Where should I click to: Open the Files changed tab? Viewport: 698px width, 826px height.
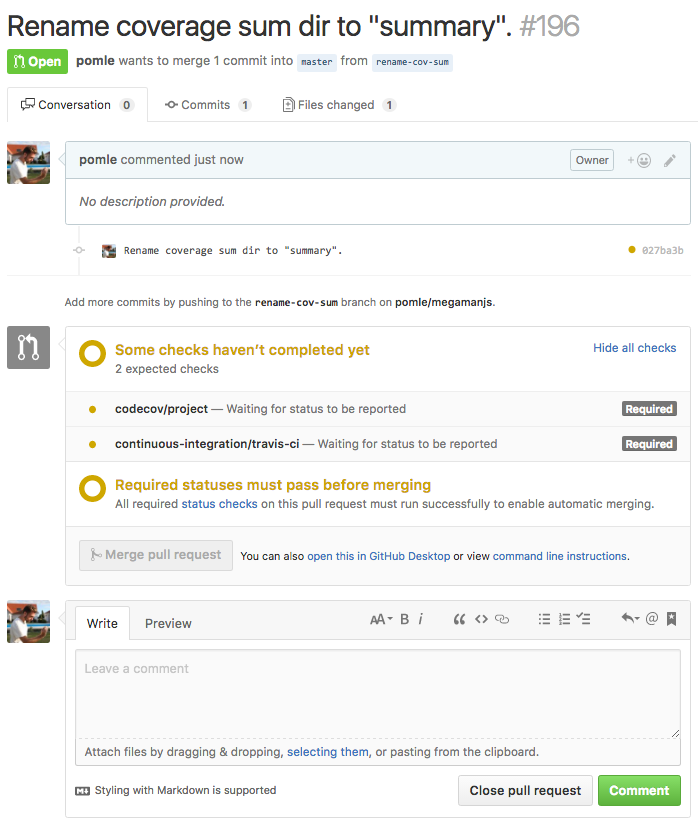coord(339,105)
